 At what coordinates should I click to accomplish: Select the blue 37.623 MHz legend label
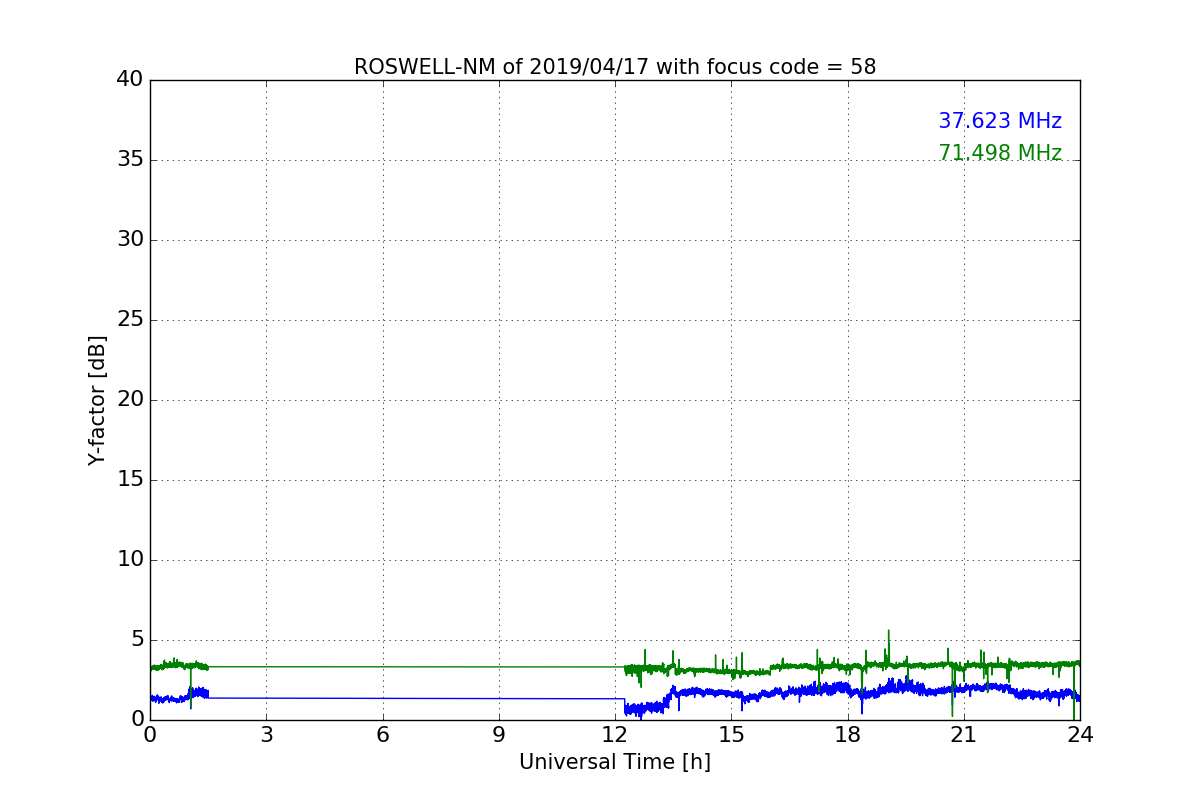[1000, 121]
